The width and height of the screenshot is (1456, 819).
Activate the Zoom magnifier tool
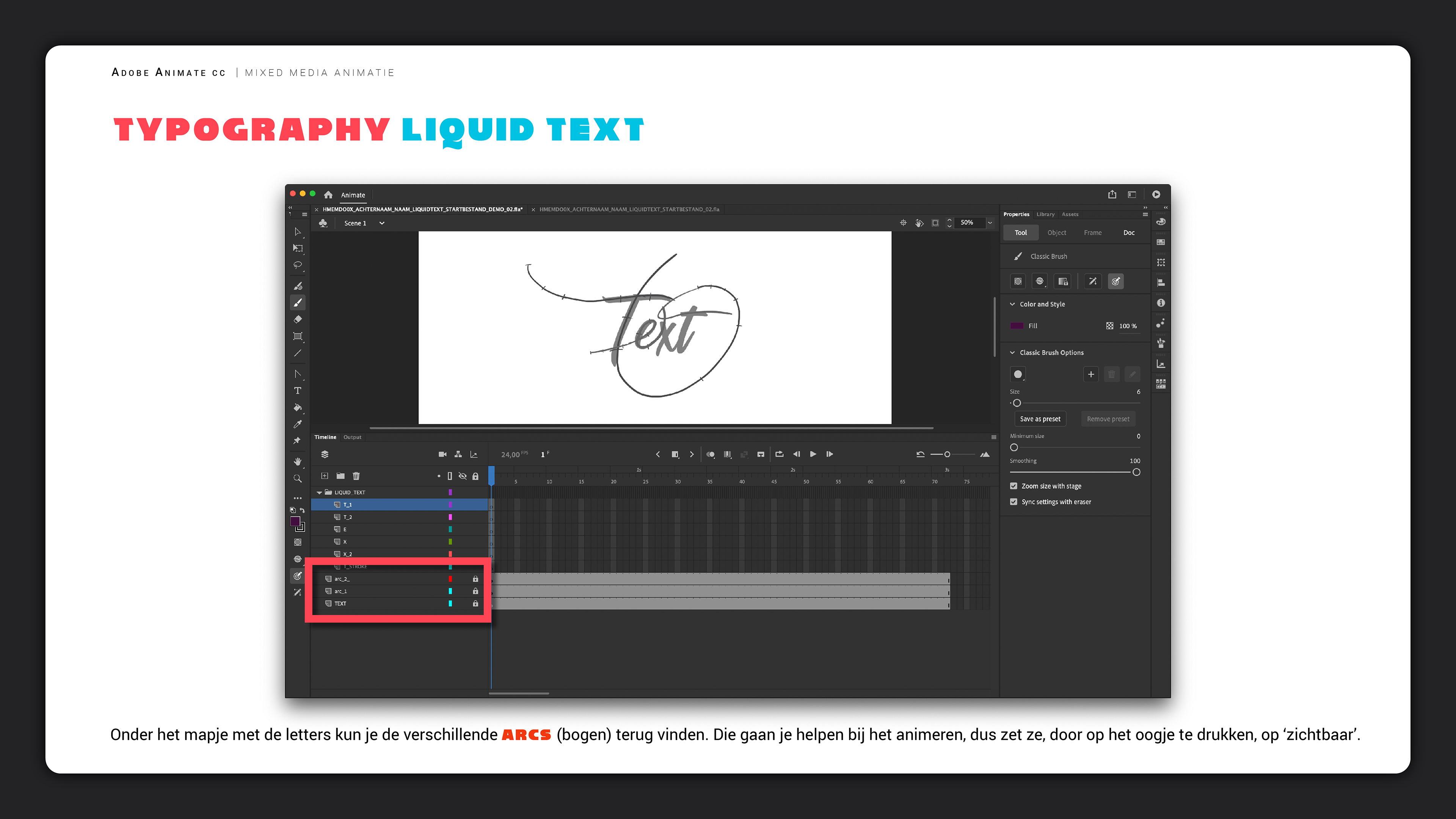(x=297, y=479)
